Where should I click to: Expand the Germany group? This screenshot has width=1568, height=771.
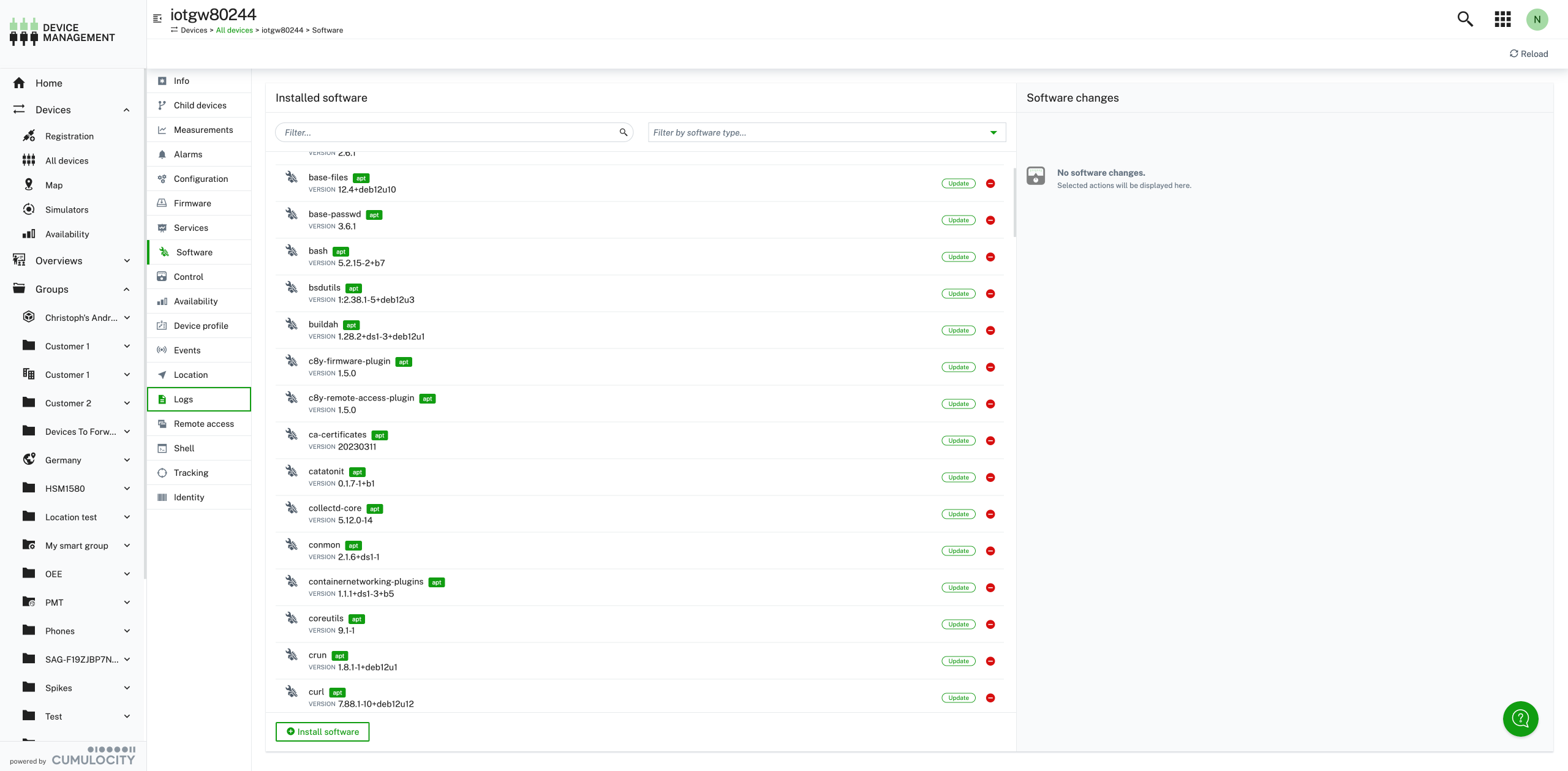127,460
